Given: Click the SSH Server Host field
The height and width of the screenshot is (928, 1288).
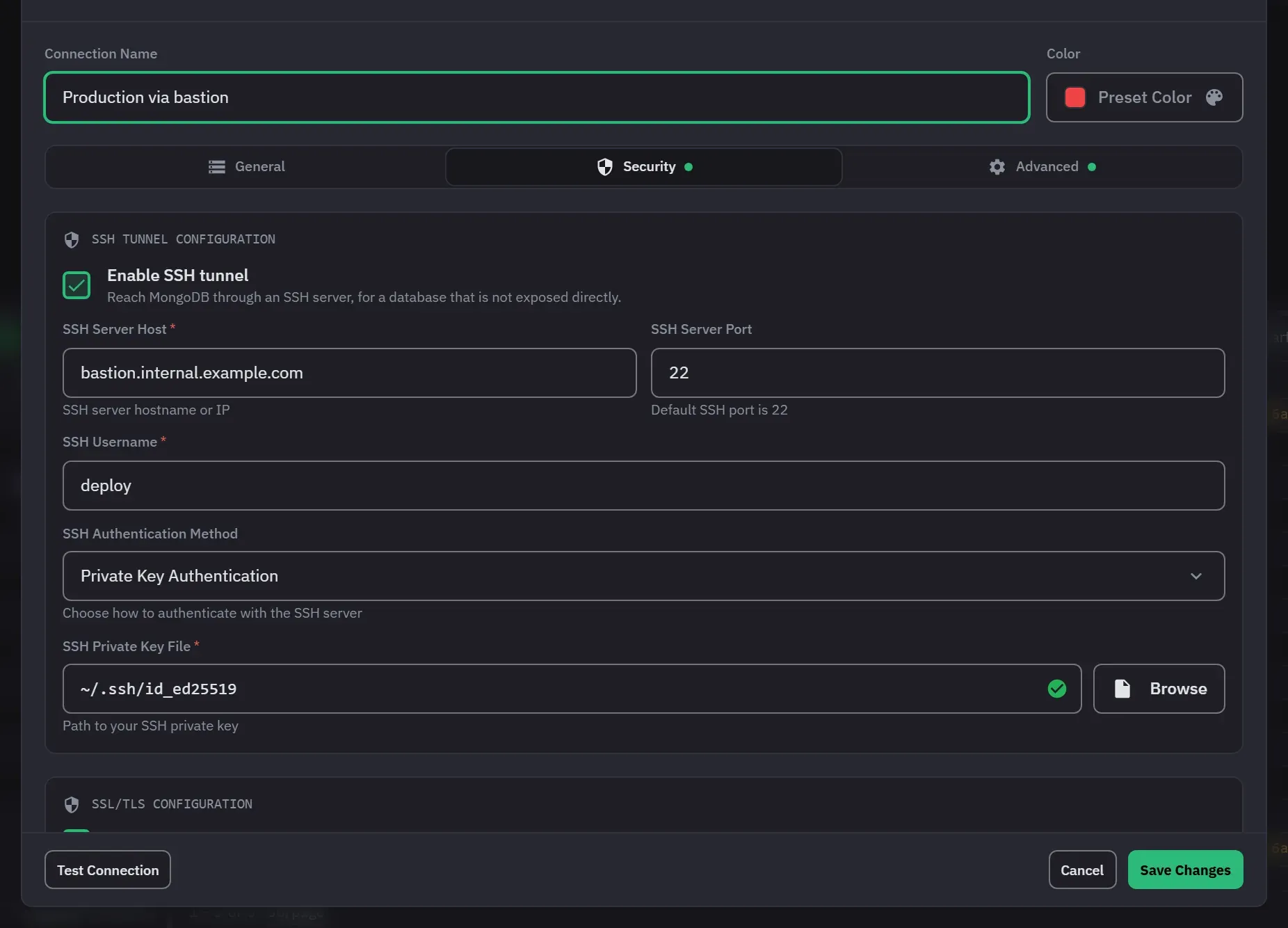Looking at the screenshot, I should tap(349, 373).
